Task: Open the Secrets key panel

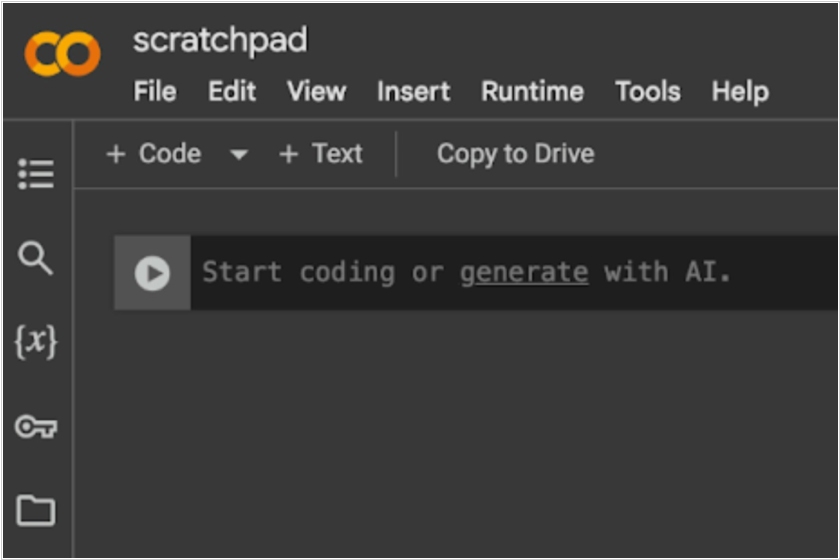Action: [x=36, y=427]
